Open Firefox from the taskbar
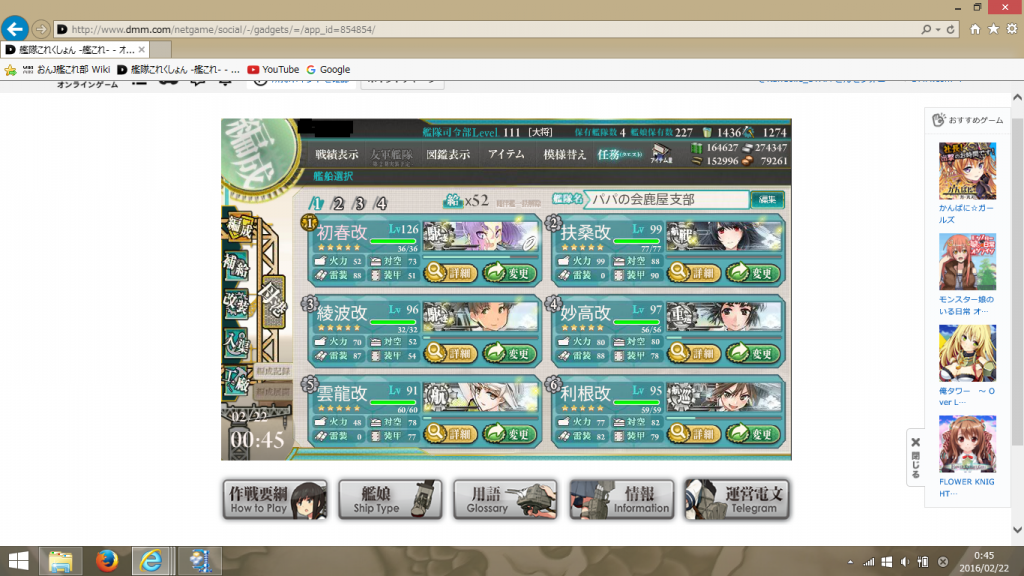 click(107, 561)
